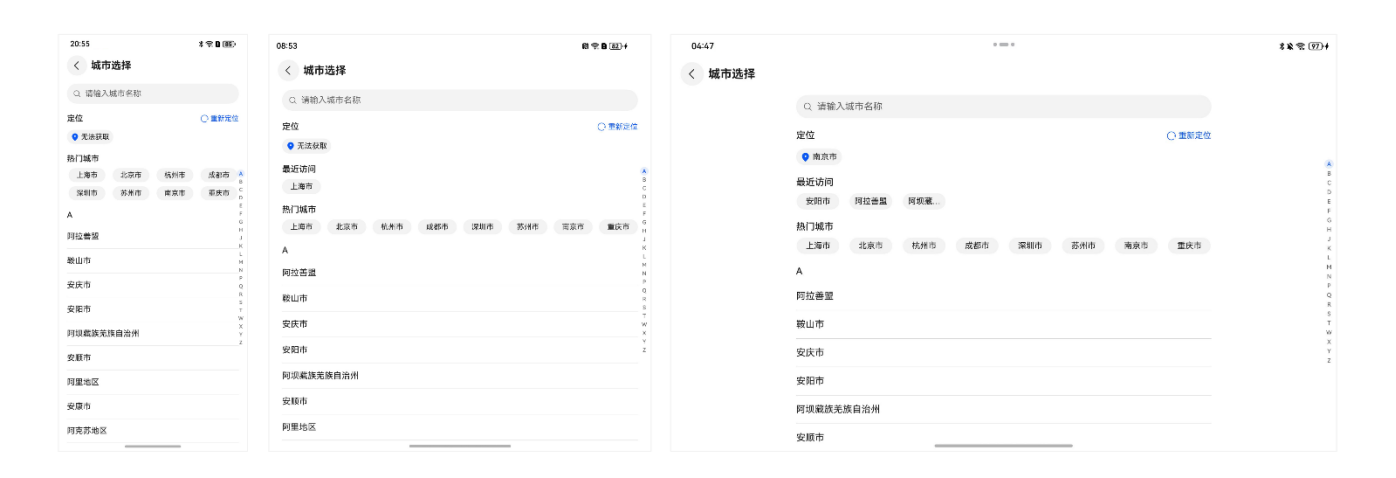Select 苏州市 hot city chip on 04:47 tablet screen
Image resolution: width=1396 pixels, height=478 pixels.
[1083, 245]
